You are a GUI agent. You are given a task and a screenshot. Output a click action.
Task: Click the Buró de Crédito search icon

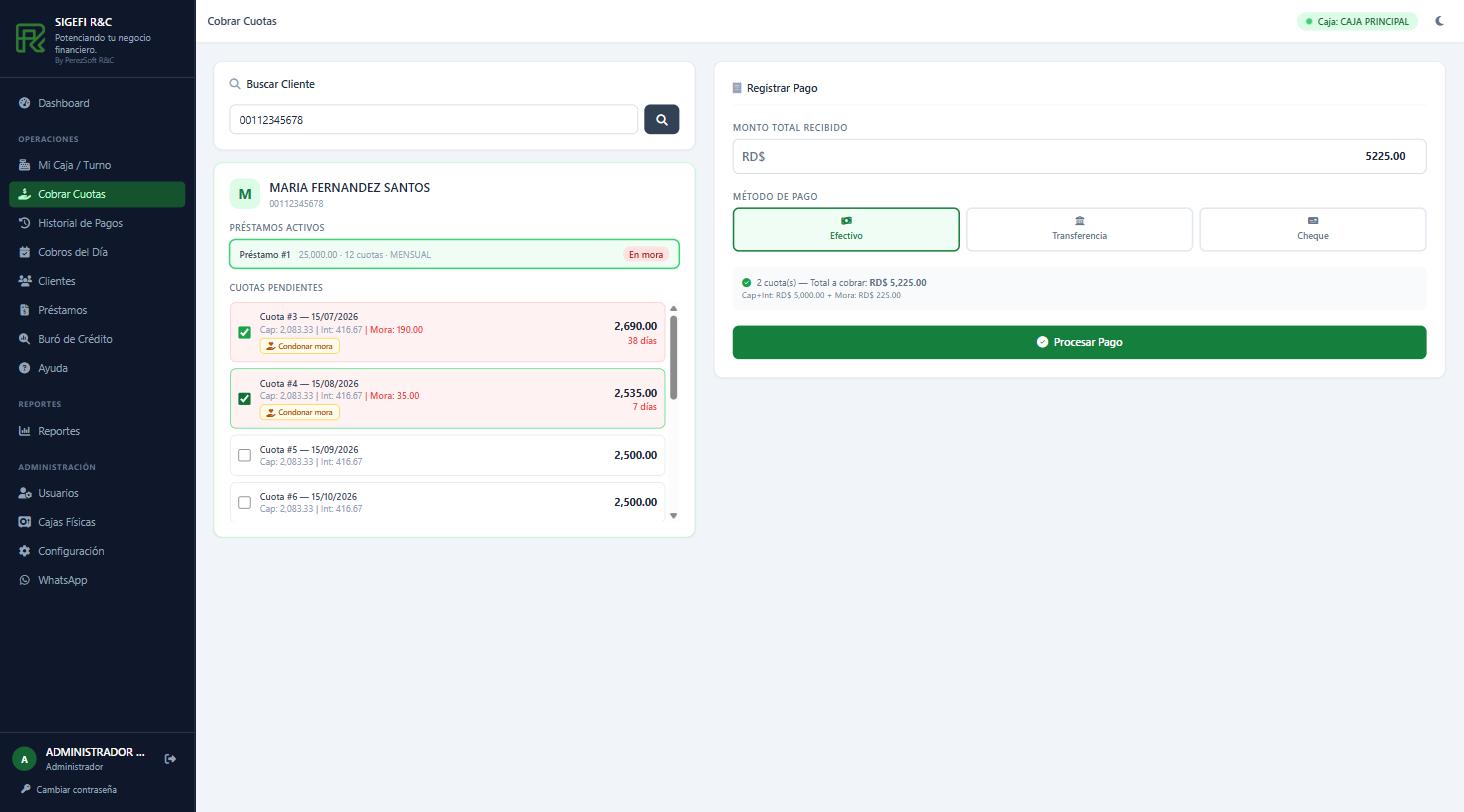25,339
